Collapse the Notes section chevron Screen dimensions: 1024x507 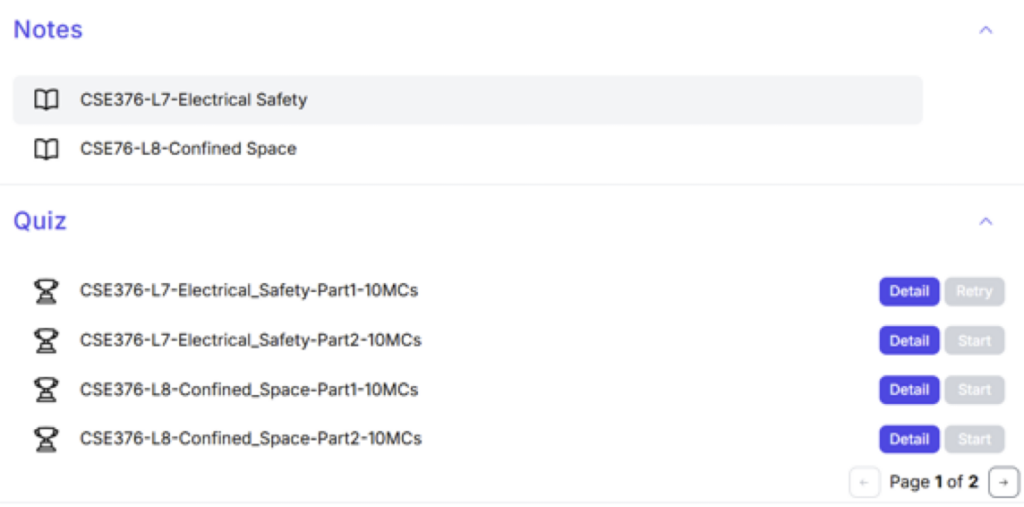(x=986, y=30)
